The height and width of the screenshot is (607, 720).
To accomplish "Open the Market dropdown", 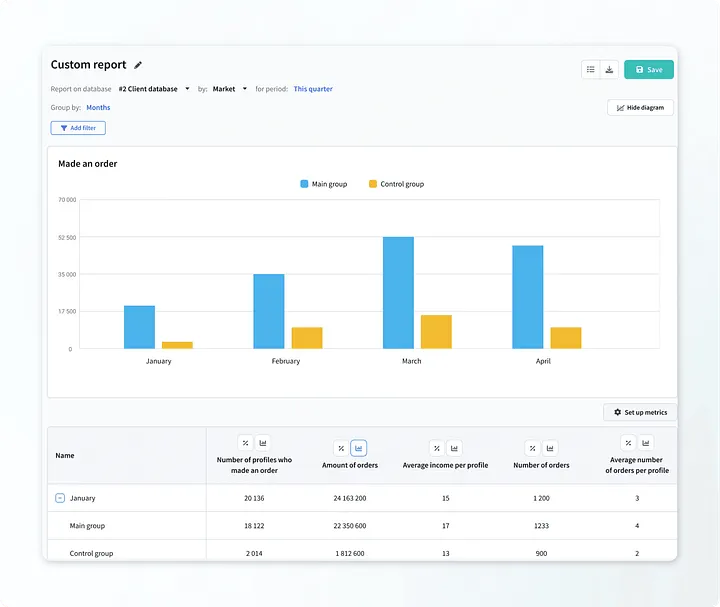I will 230,89.
